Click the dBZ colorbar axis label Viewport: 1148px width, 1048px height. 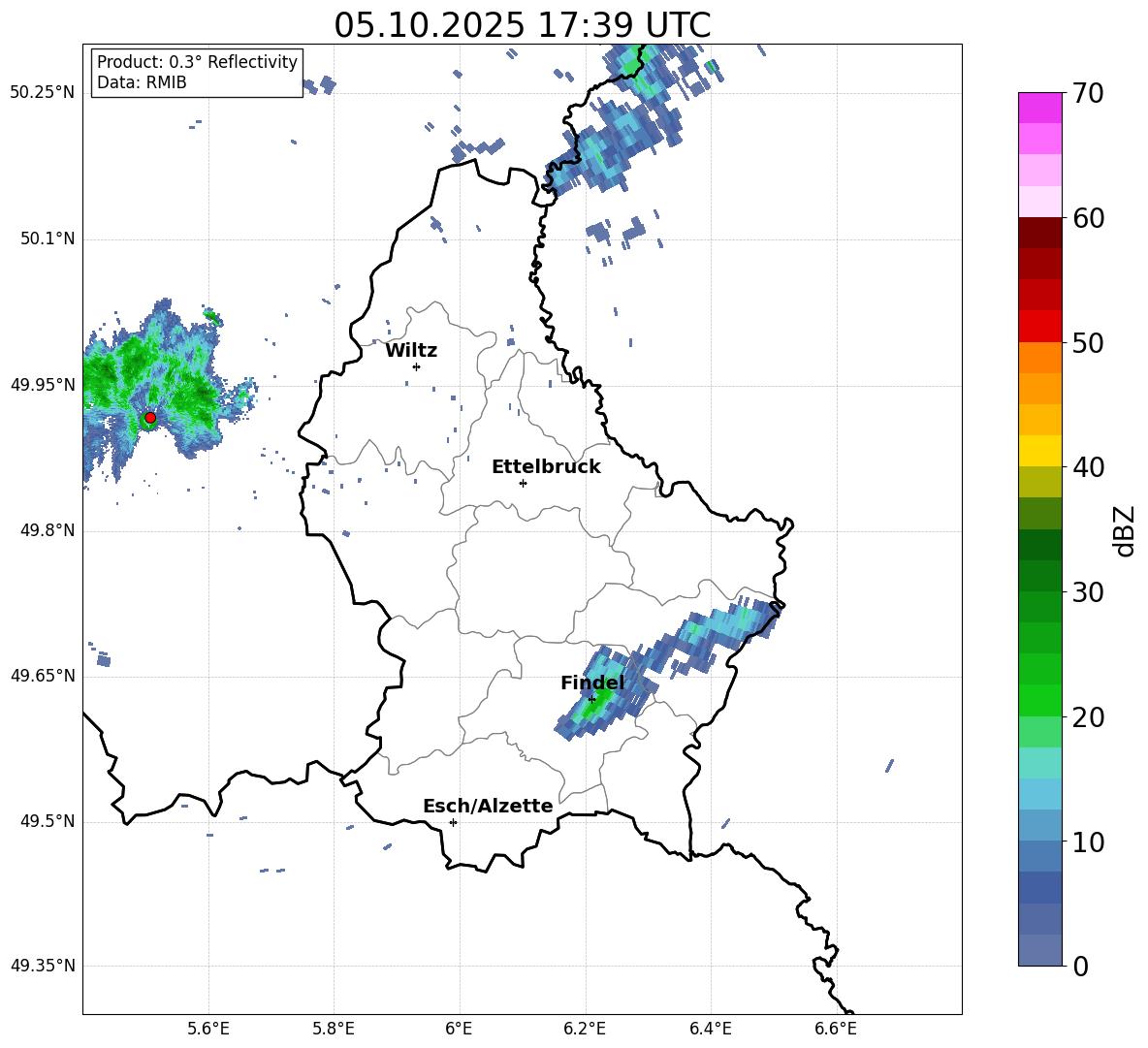point(1124,530)
